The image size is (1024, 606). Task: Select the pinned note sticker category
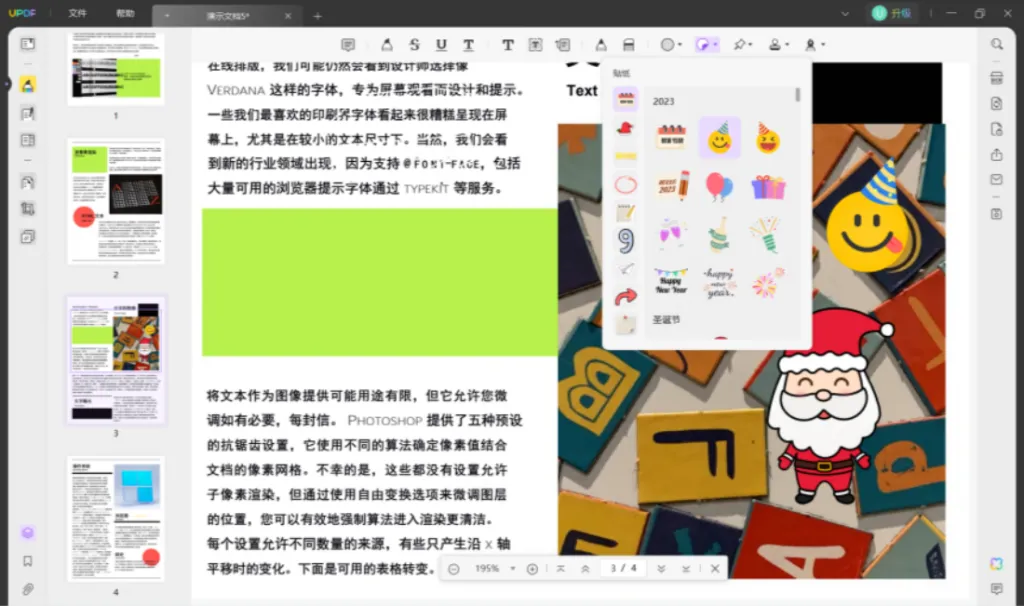(626, 325)
